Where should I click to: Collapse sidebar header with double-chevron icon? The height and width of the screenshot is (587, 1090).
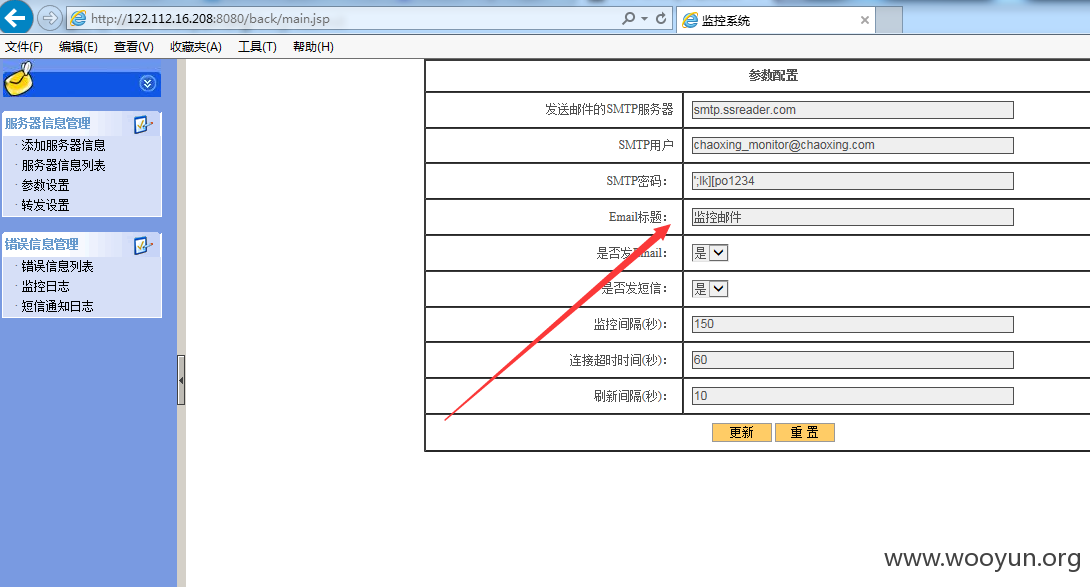coord(147,83)
